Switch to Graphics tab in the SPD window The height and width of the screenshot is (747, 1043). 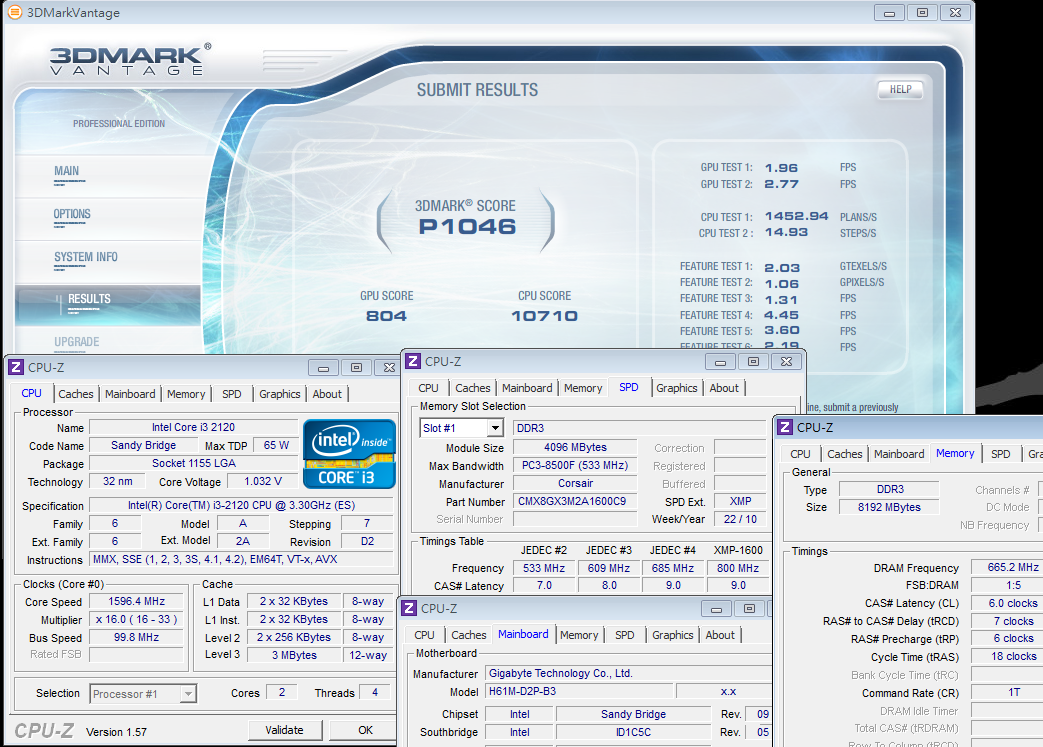point(677,388)
